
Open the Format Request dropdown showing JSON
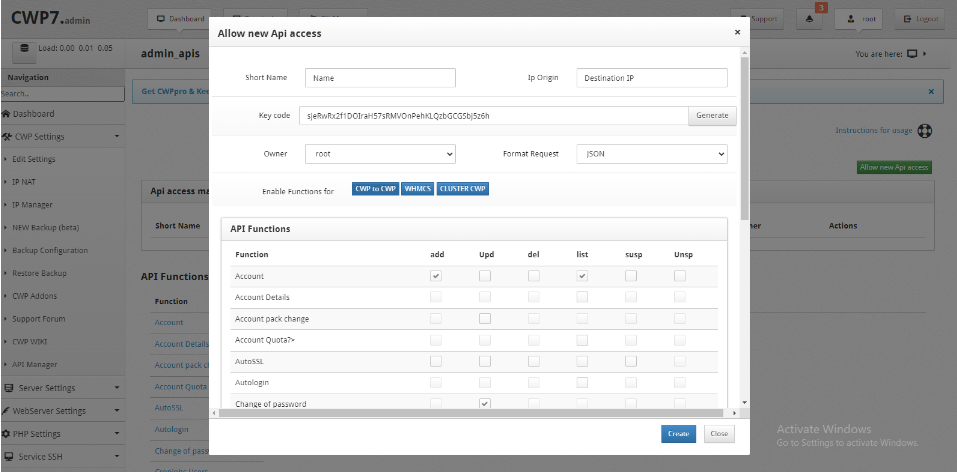click(x=652, y=154)
